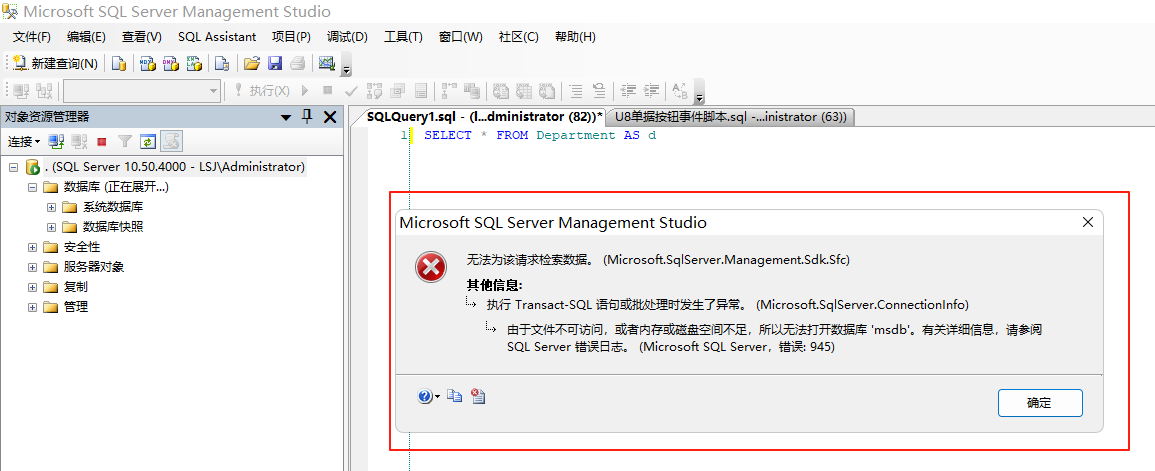Click the Results to Grid icon
The height and width of the screenshot is (471, 1155).
[524, 91]
